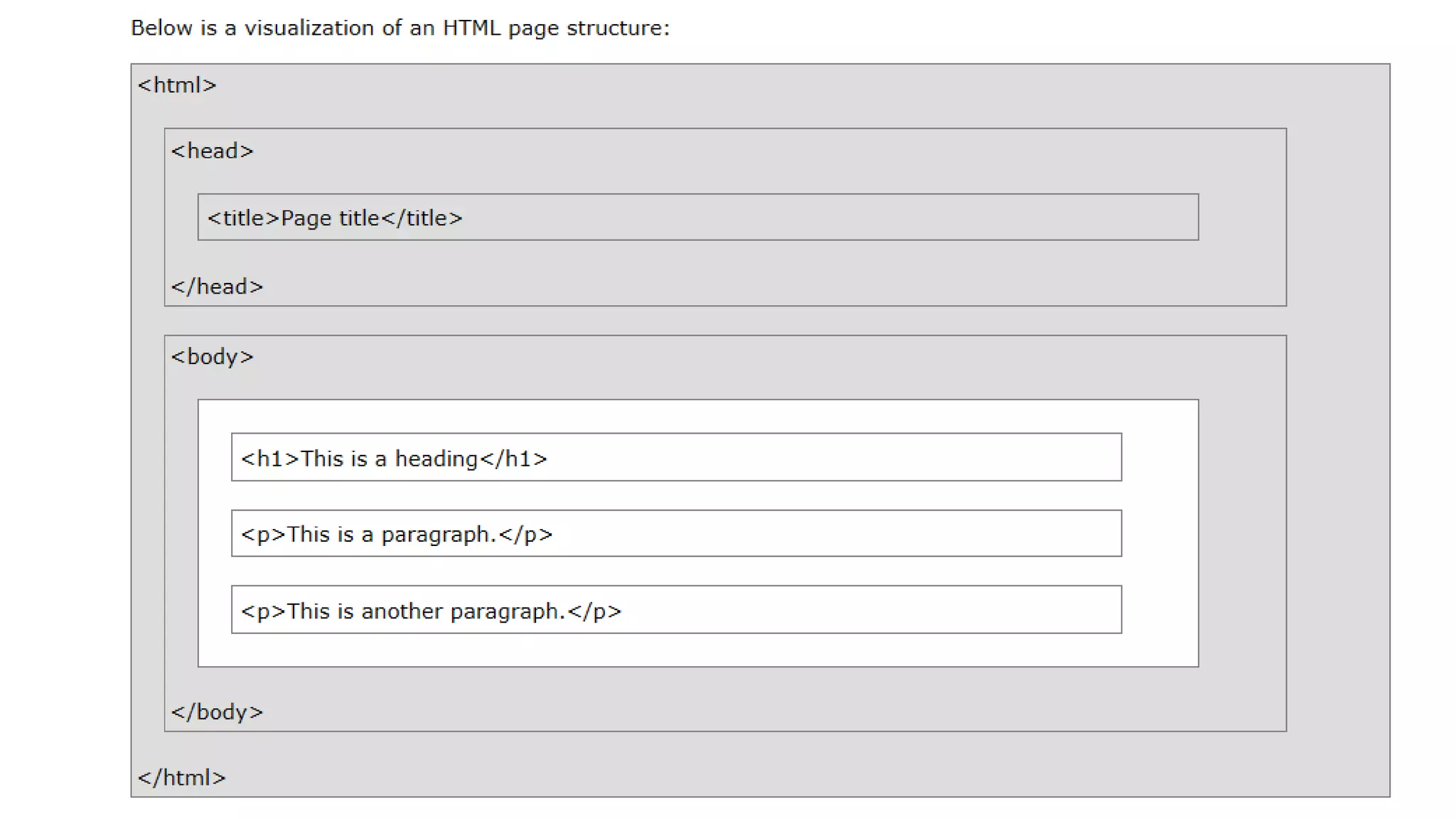Click the closing </title> tag
The height and width of the screenshot is (819, 1456).
[x=422, y=218]
